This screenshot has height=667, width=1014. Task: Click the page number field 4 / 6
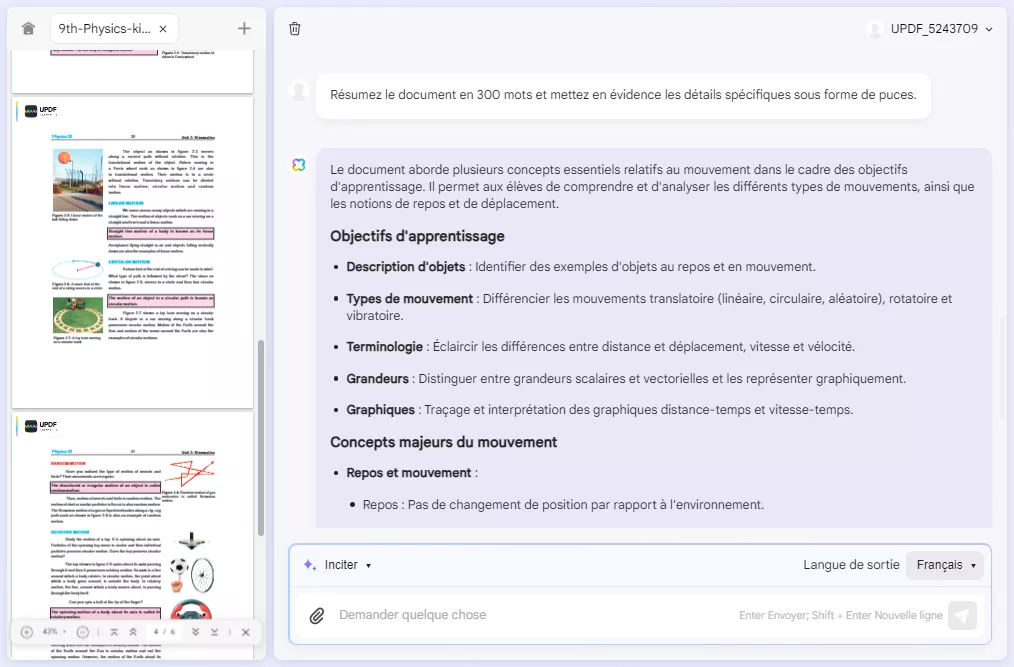click(x=164, y=632)
